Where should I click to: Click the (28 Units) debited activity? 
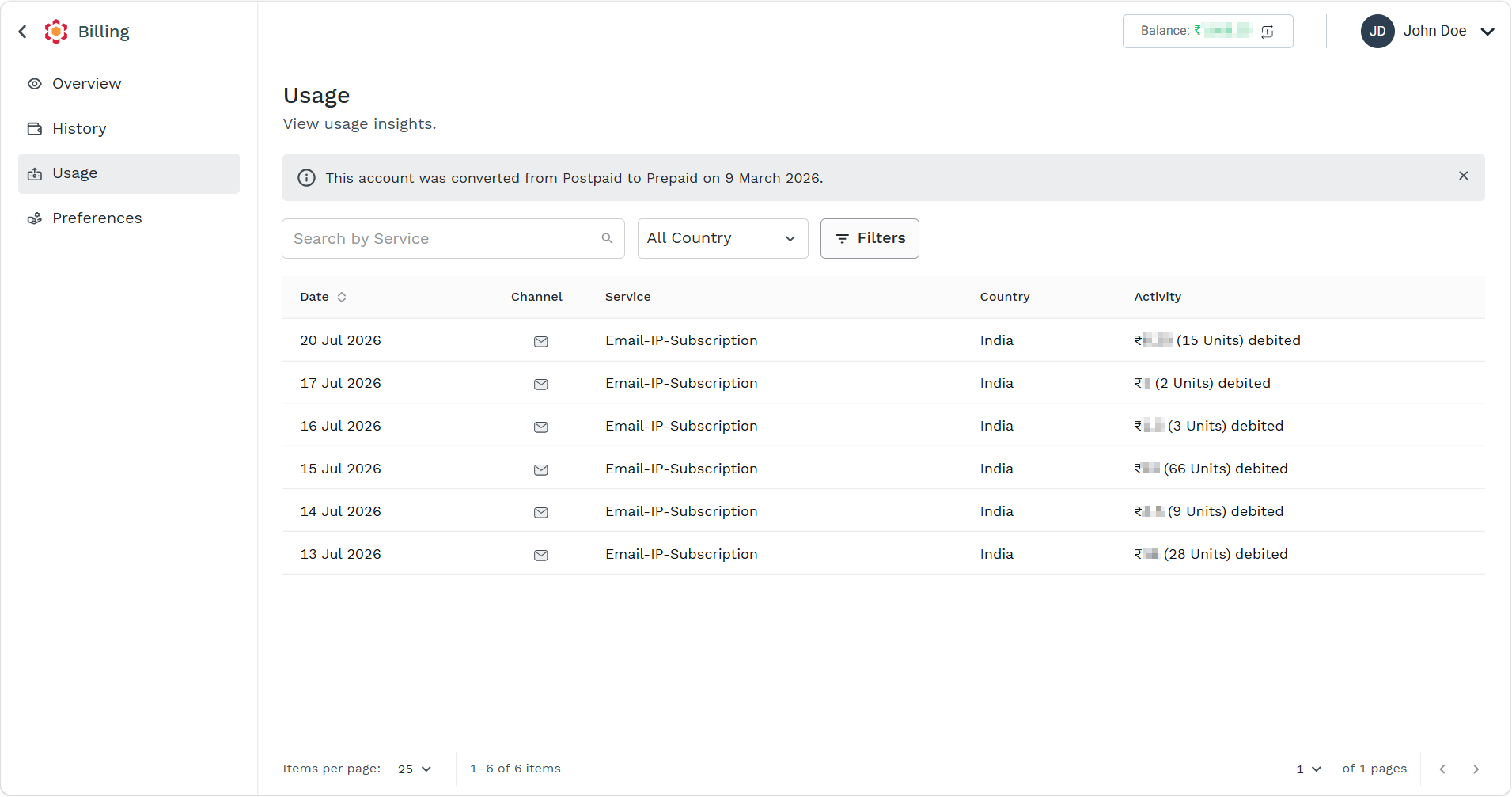(x=1226, y=554)
